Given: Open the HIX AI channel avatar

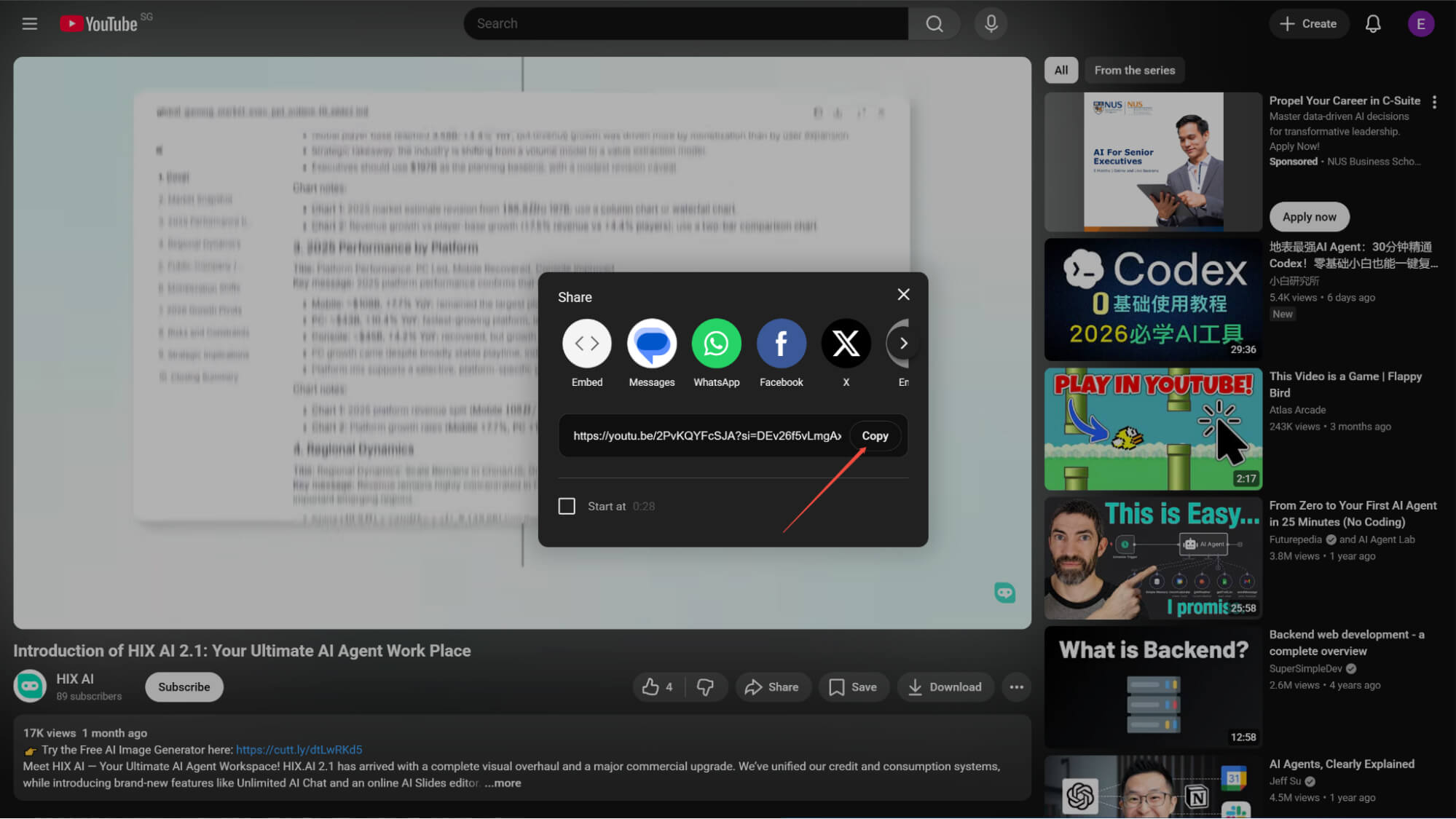Looking at the screenshot, I should pos(30,686).
